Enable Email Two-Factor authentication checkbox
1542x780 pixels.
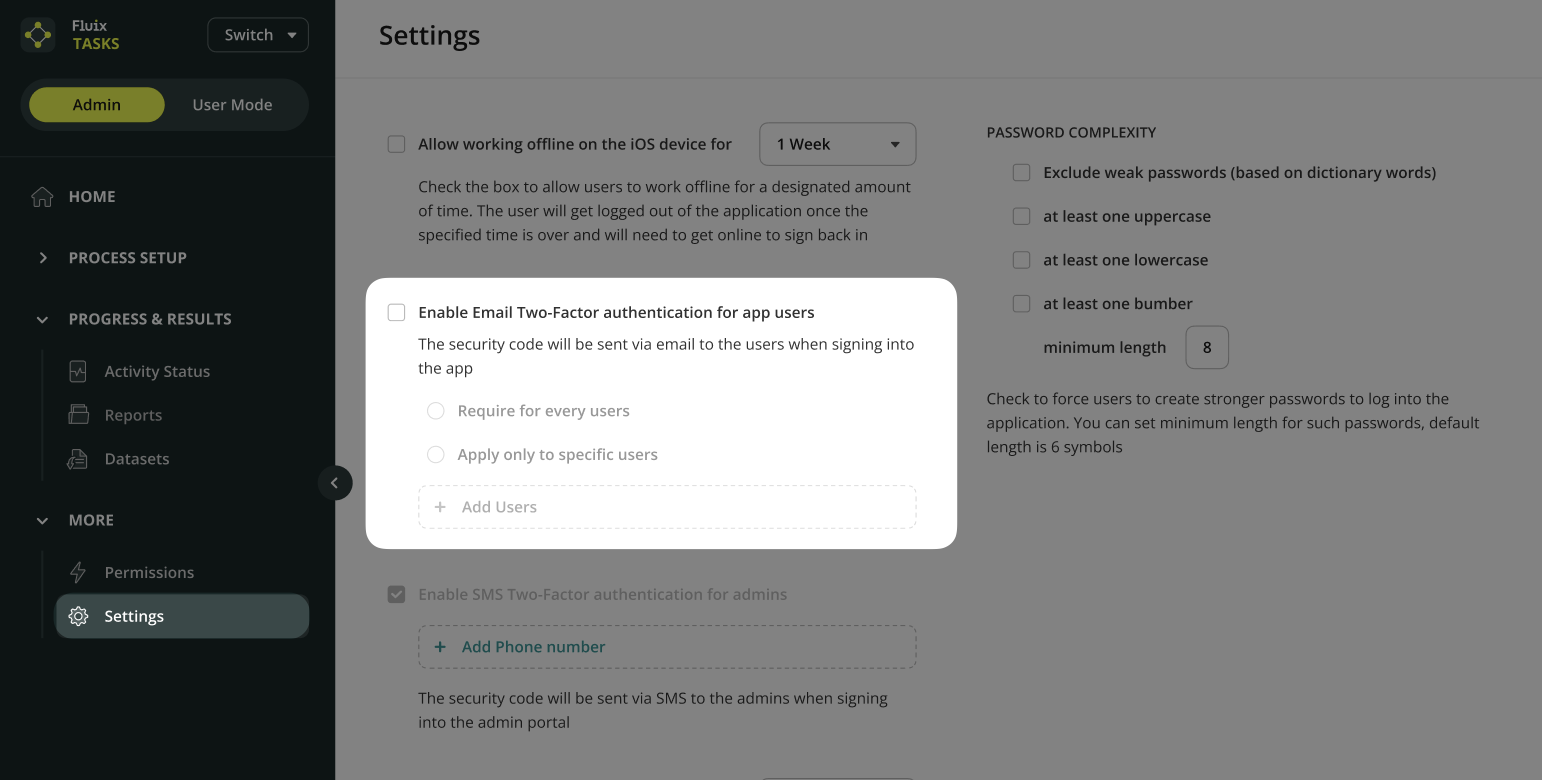[397, 313]
